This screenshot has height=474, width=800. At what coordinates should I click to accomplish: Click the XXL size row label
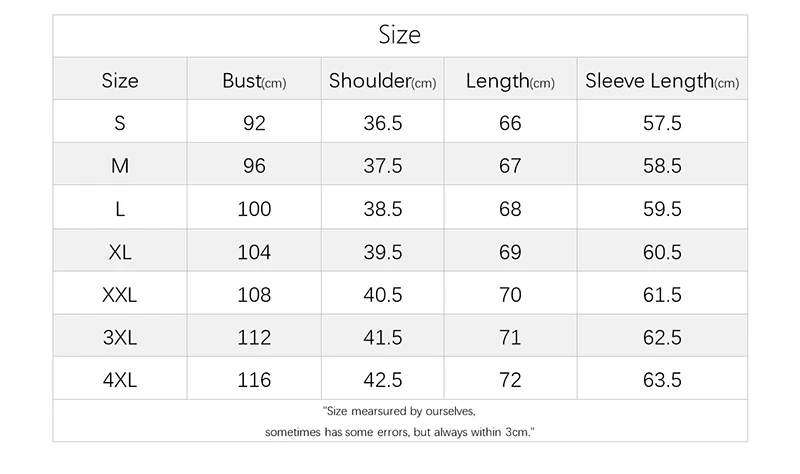[x=120, y=295]
